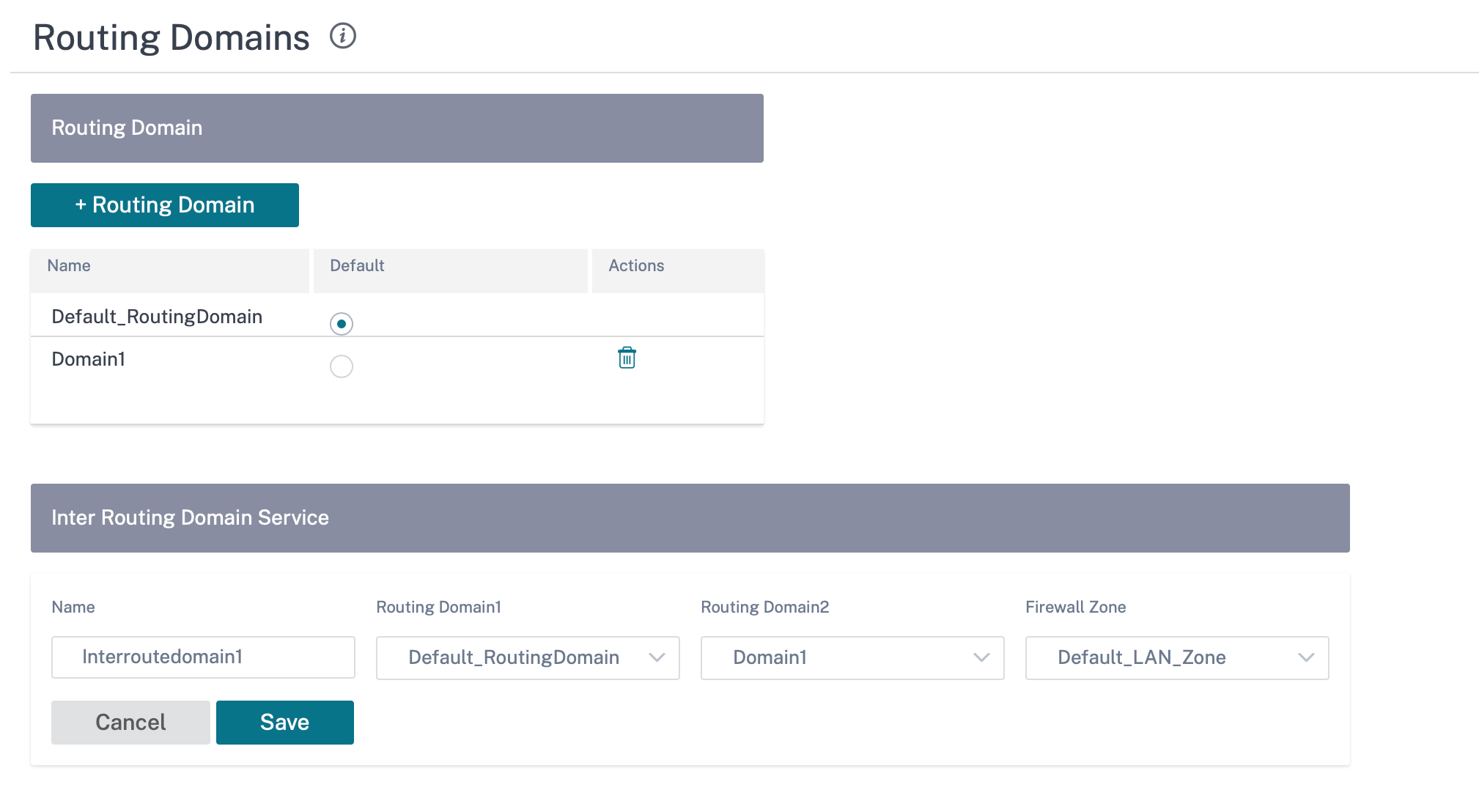Delete Domain1 with the trash icon
The height and width of the screenshot is (812, 1479).
[x=627, y=358]
